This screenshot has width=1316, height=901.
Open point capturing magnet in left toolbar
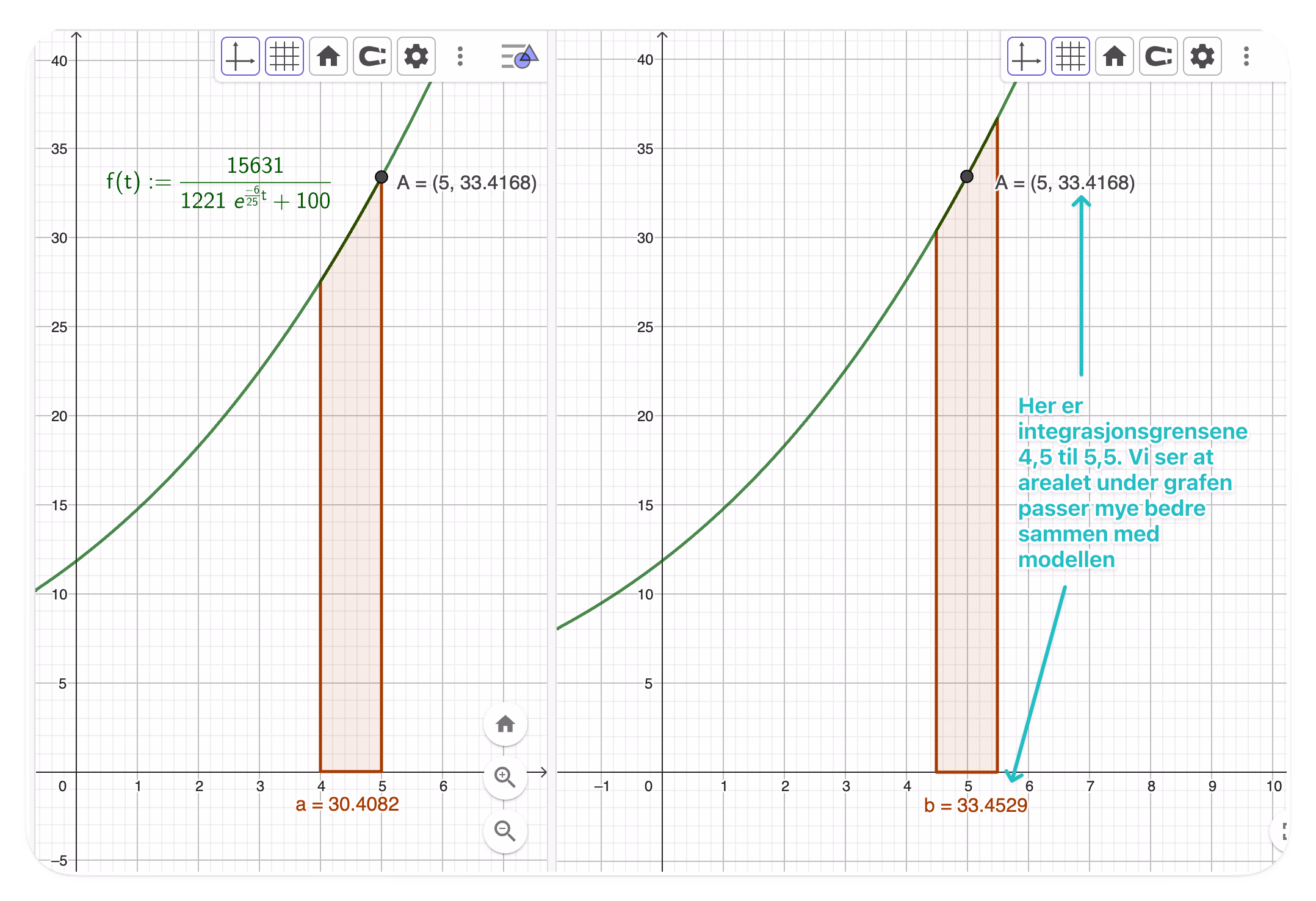click(x=372, y=57)
